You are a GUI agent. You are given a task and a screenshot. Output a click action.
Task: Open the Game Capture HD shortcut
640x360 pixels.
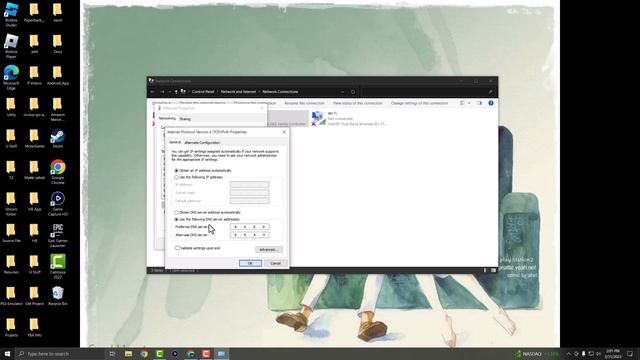pos(58,203)
